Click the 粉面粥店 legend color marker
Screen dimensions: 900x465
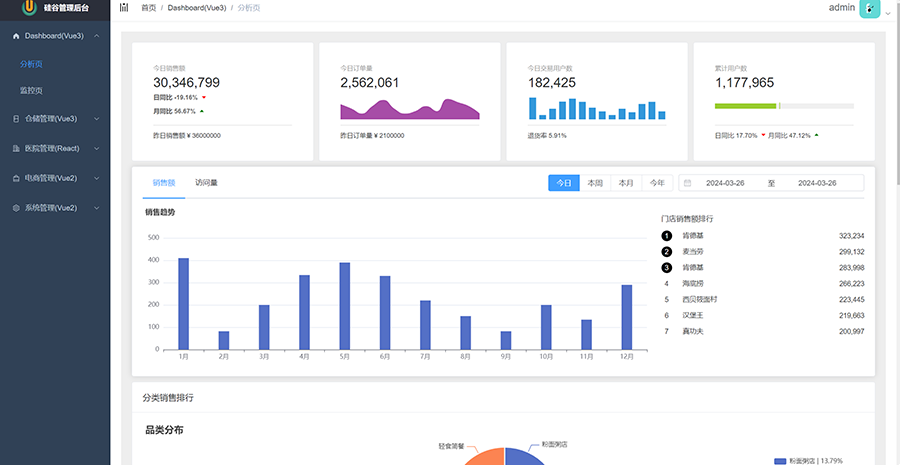[780, 461]
